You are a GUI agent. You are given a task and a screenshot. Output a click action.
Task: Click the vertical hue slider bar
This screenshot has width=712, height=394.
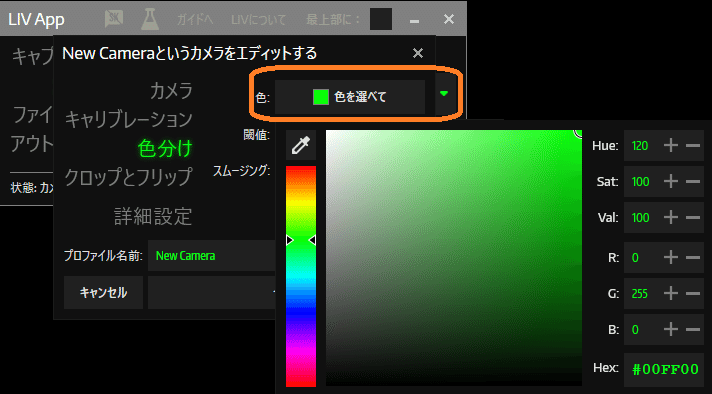coord(301,276)
